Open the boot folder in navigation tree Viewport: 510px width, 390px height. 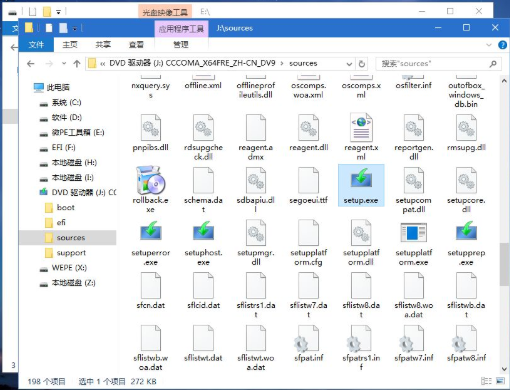coord(60,207)
